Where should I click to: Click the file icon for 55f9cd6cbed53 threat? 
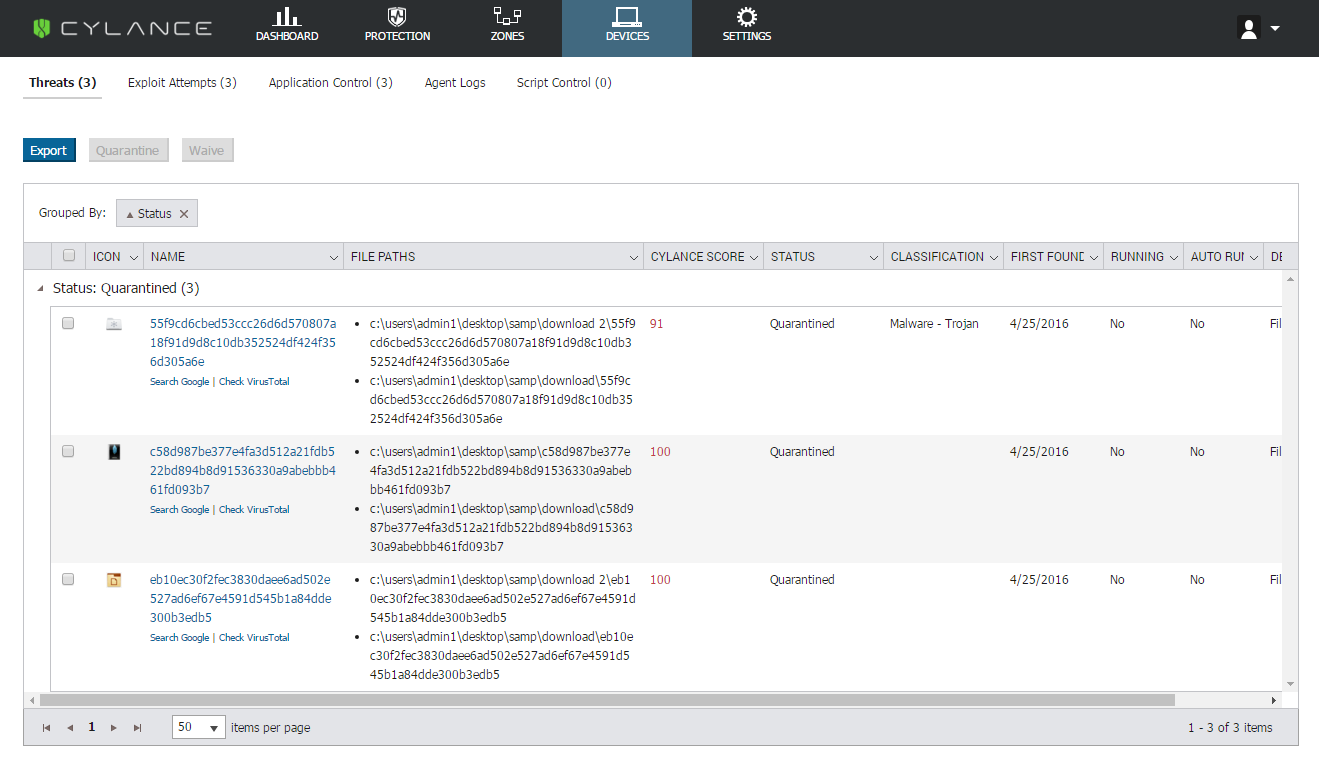pyautogui.click(x=114, y=324)
